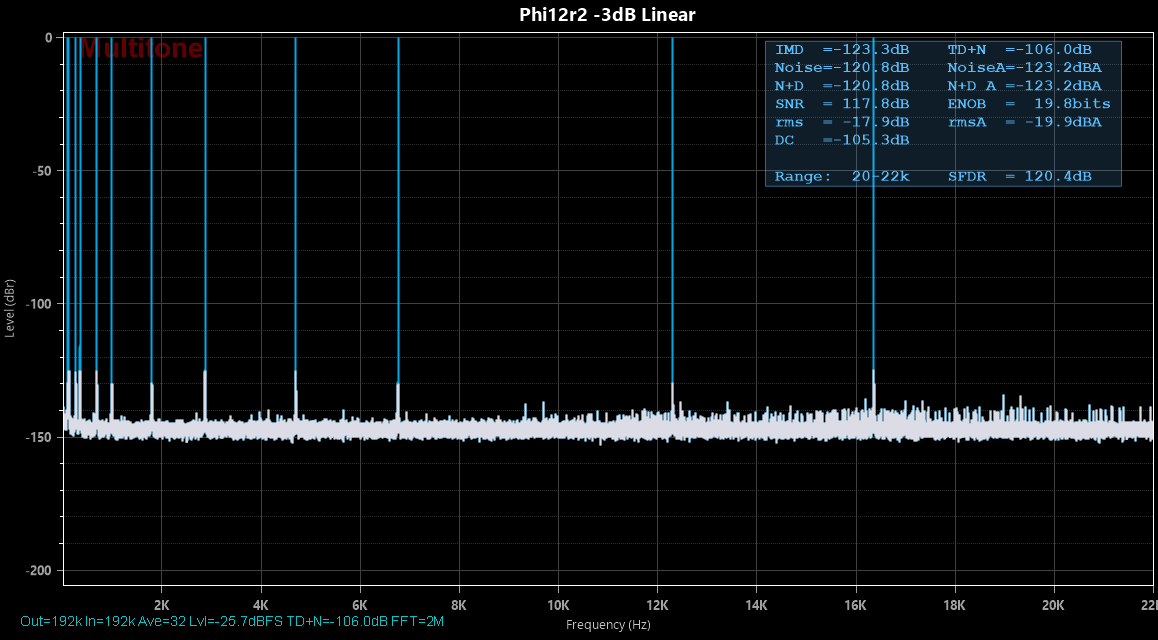Viewport: 1158px width, 640px height.
Task: Select the 18K frequency tick label
Action: coord(954,606)
